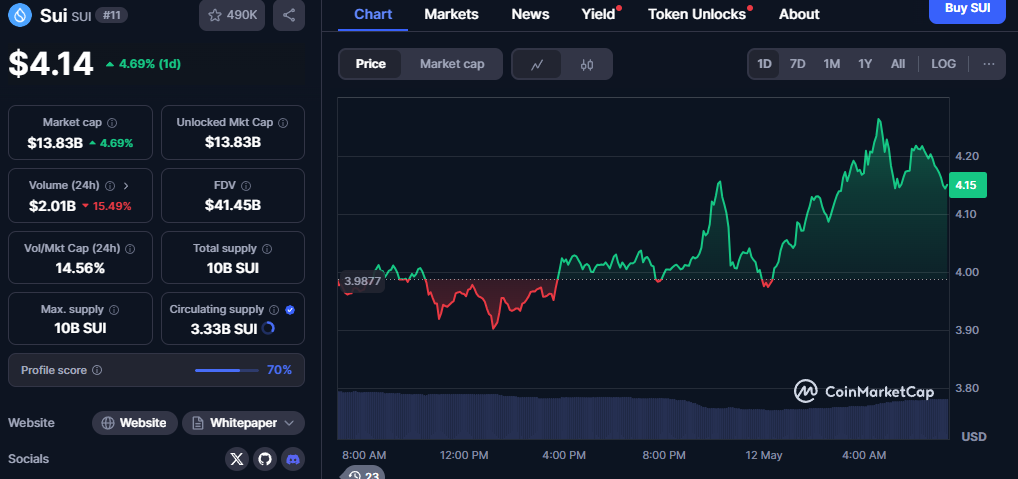Click the $41.45B FDV value

click(232, 206)
